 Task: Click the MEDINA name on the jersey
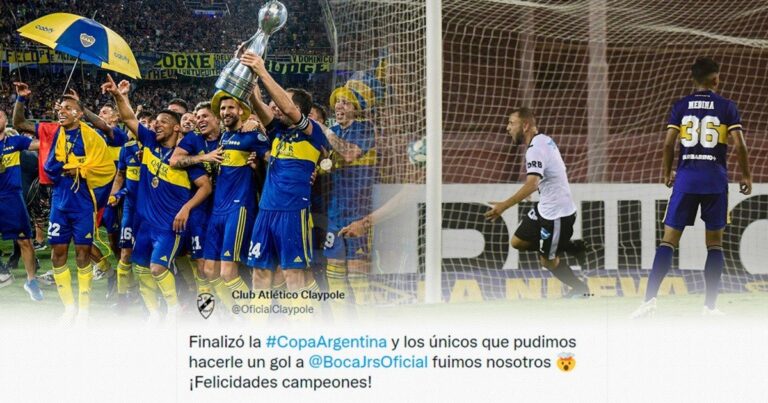click(701, 105)
